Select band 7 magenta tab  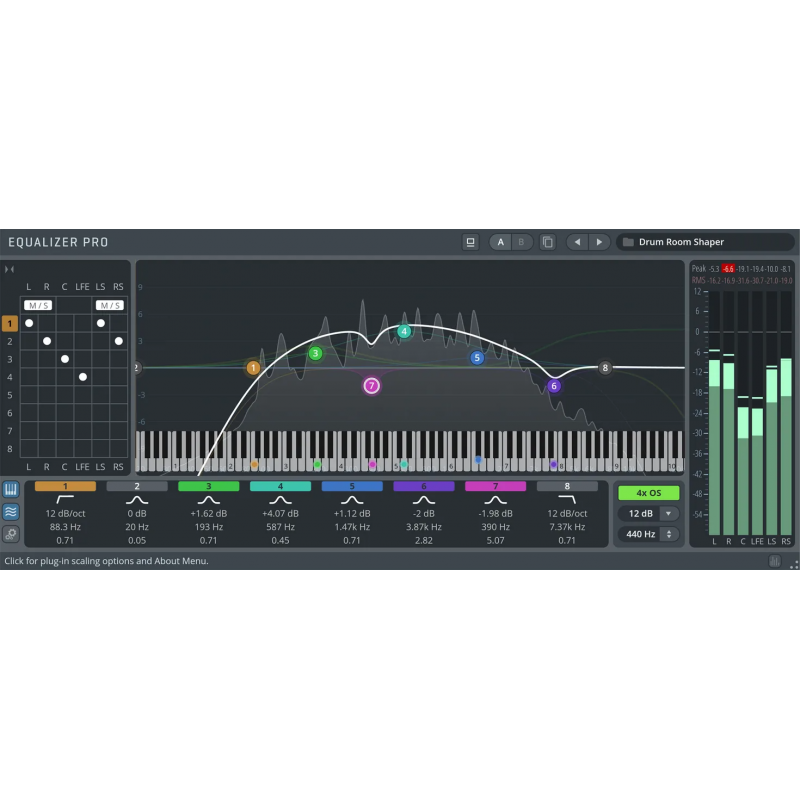coord(495,486)
